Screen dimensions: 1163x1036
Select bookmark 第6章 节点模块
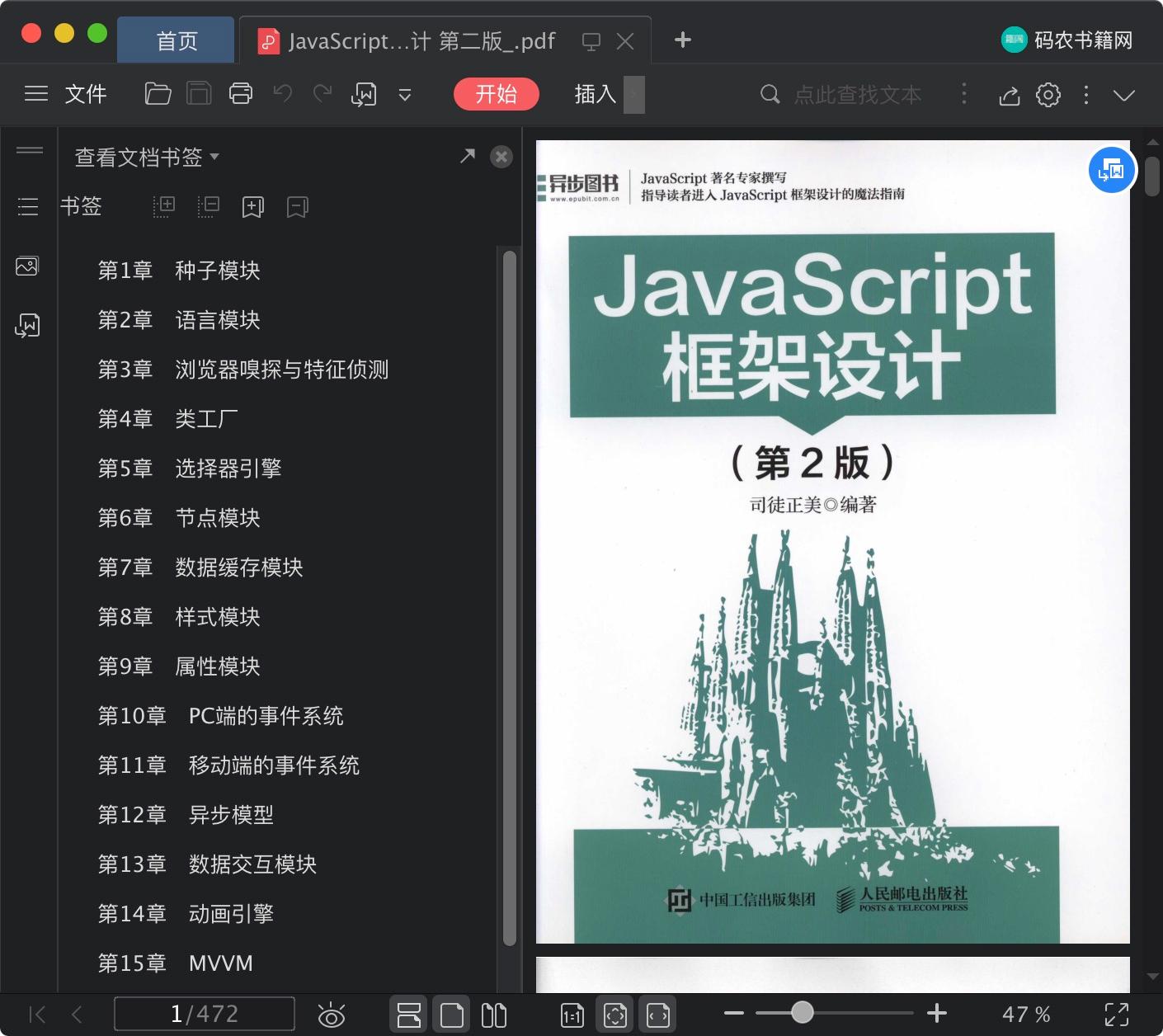tap(179, 518)
